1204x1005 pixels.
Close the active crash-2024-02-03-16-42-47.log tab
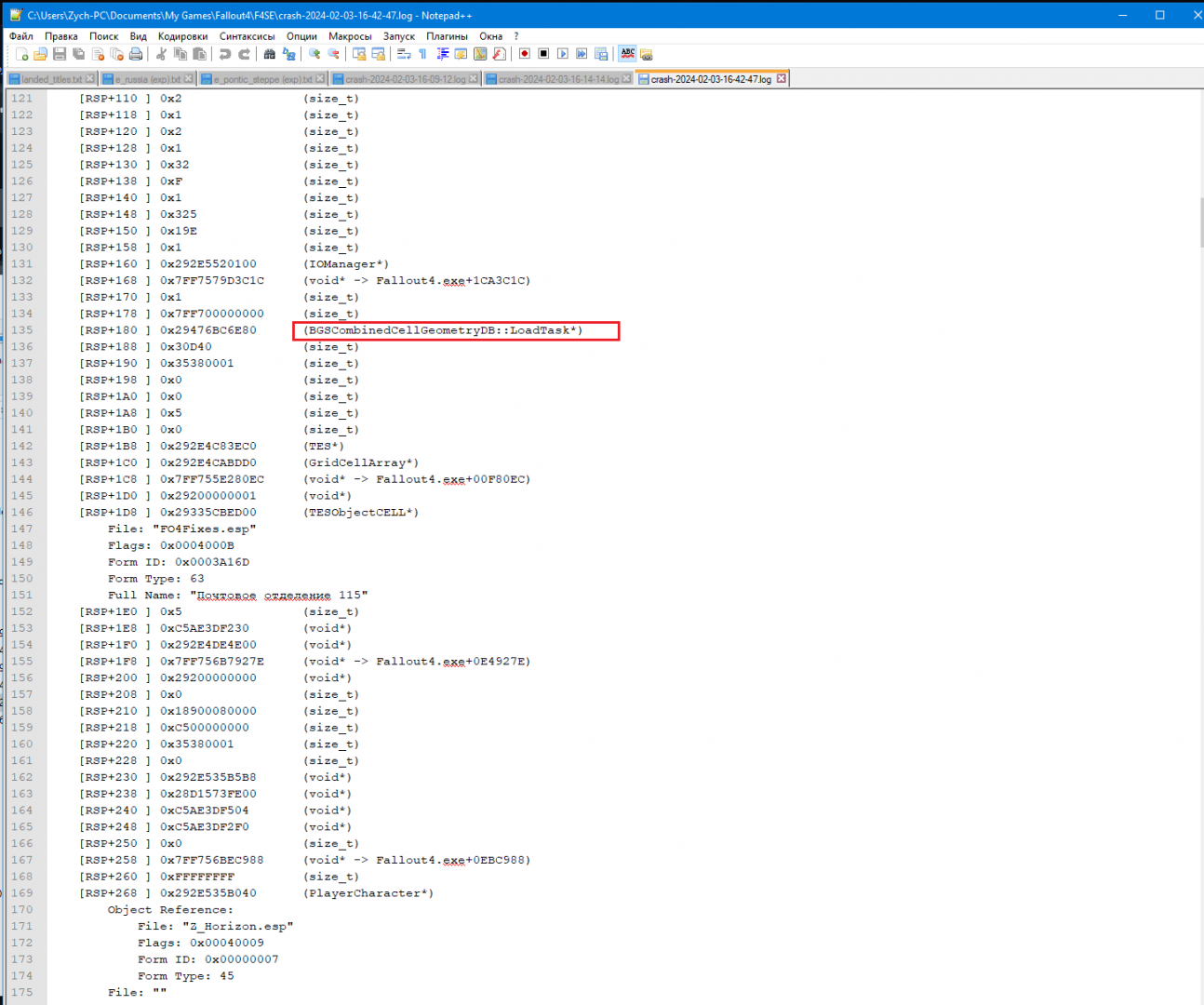pyautogui.click(x=782, y=79)
